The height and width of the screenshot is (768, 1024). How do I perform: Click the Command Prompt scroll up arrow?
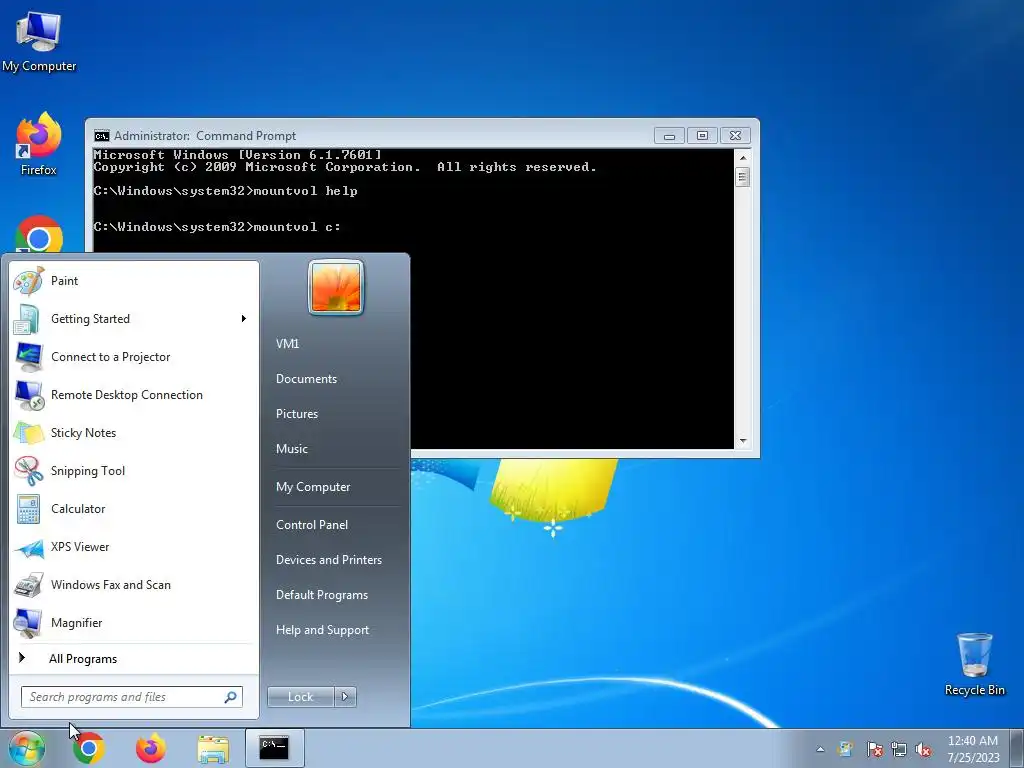coord(743,157)
